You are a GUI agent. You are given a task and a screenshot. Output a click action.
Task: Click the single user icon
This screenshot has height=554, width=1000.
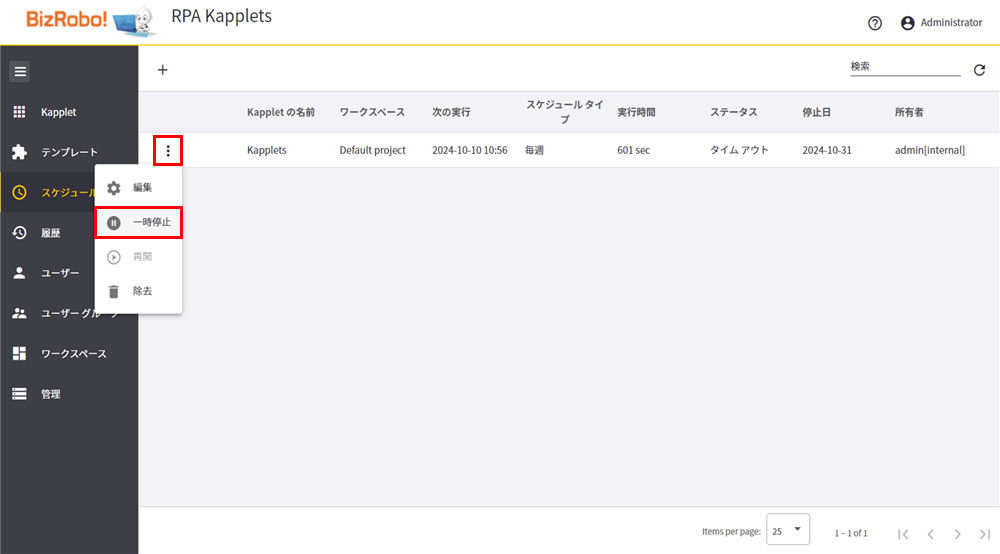[x=20, y=273]
